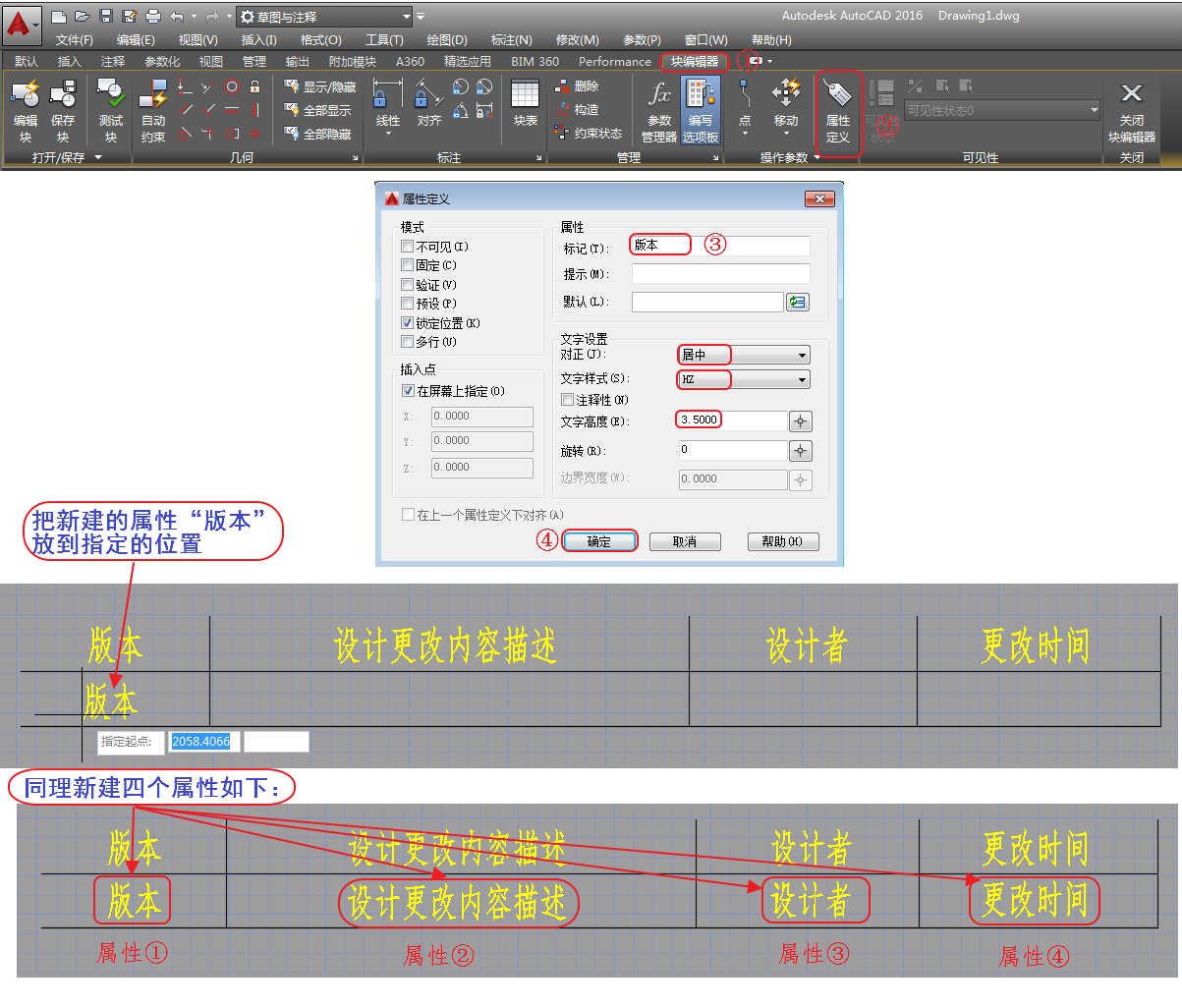
Task: Click the New drawing icon in quick access toolbar
Action: (x=59, y=17)
